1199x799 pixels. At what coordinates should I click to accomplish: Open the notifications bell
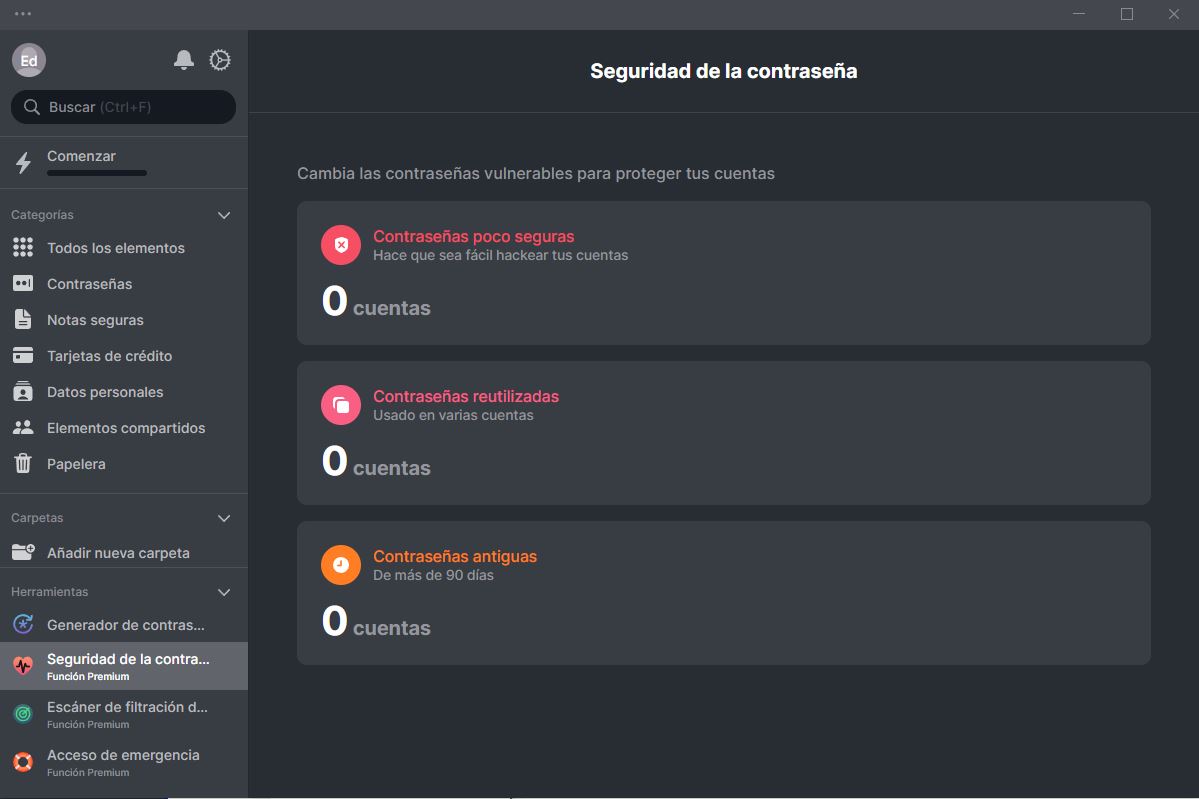tap(184, 60)
